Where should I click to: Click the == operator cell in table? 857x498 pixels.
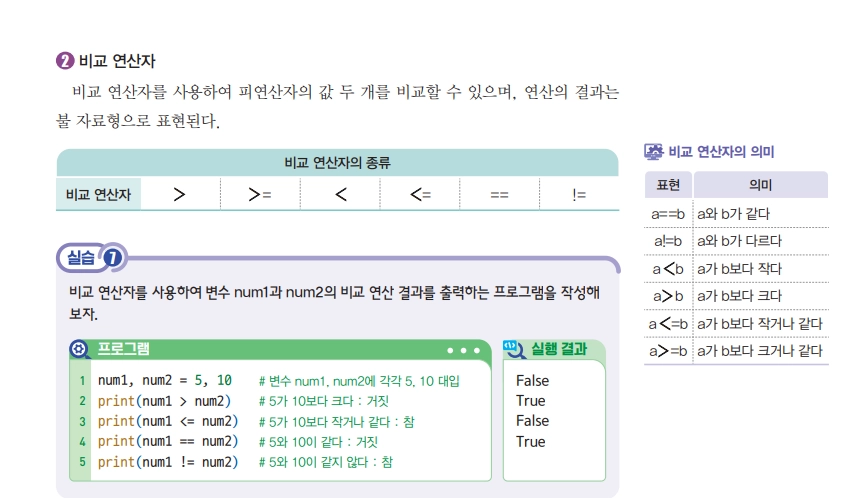[x=500, y=194]
